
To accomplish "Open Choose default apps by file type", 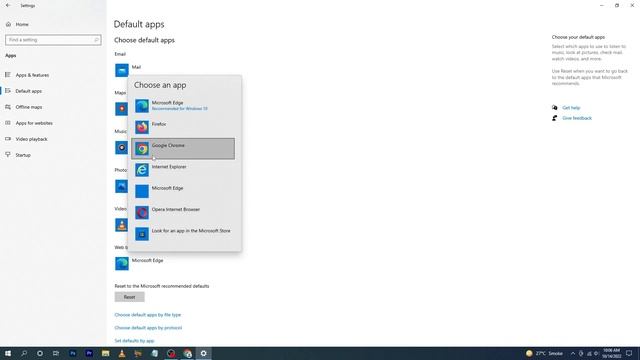I will coord(148,315).
